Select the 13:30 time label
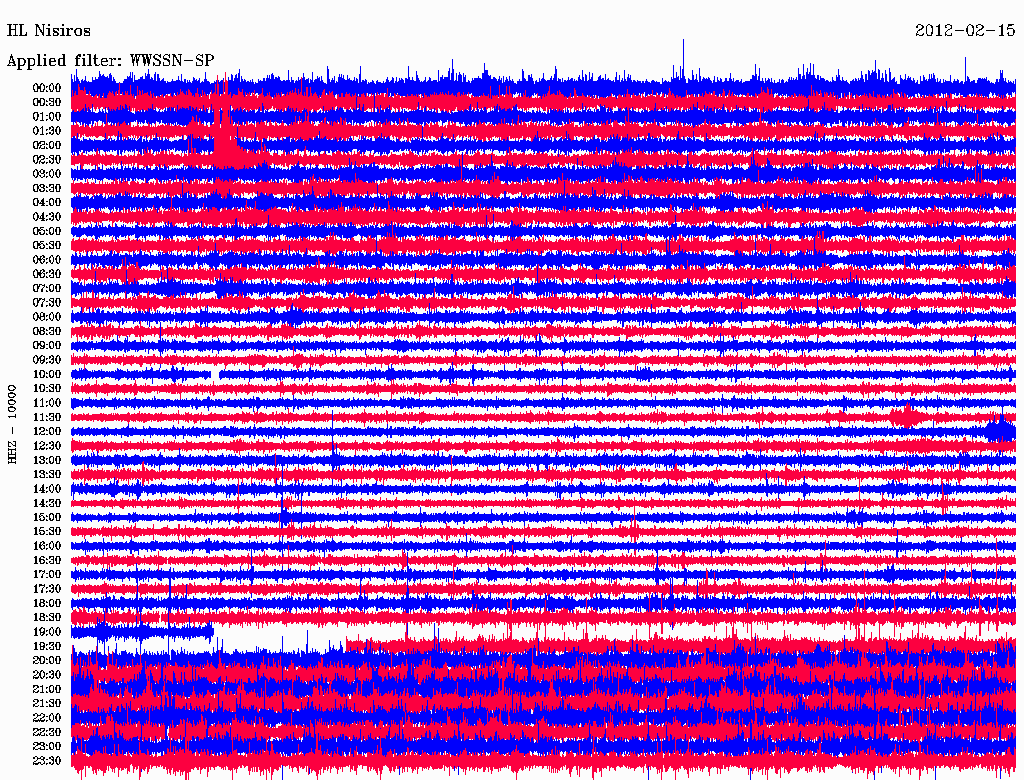Screen dimensions: 1024x780 [47, 475]
